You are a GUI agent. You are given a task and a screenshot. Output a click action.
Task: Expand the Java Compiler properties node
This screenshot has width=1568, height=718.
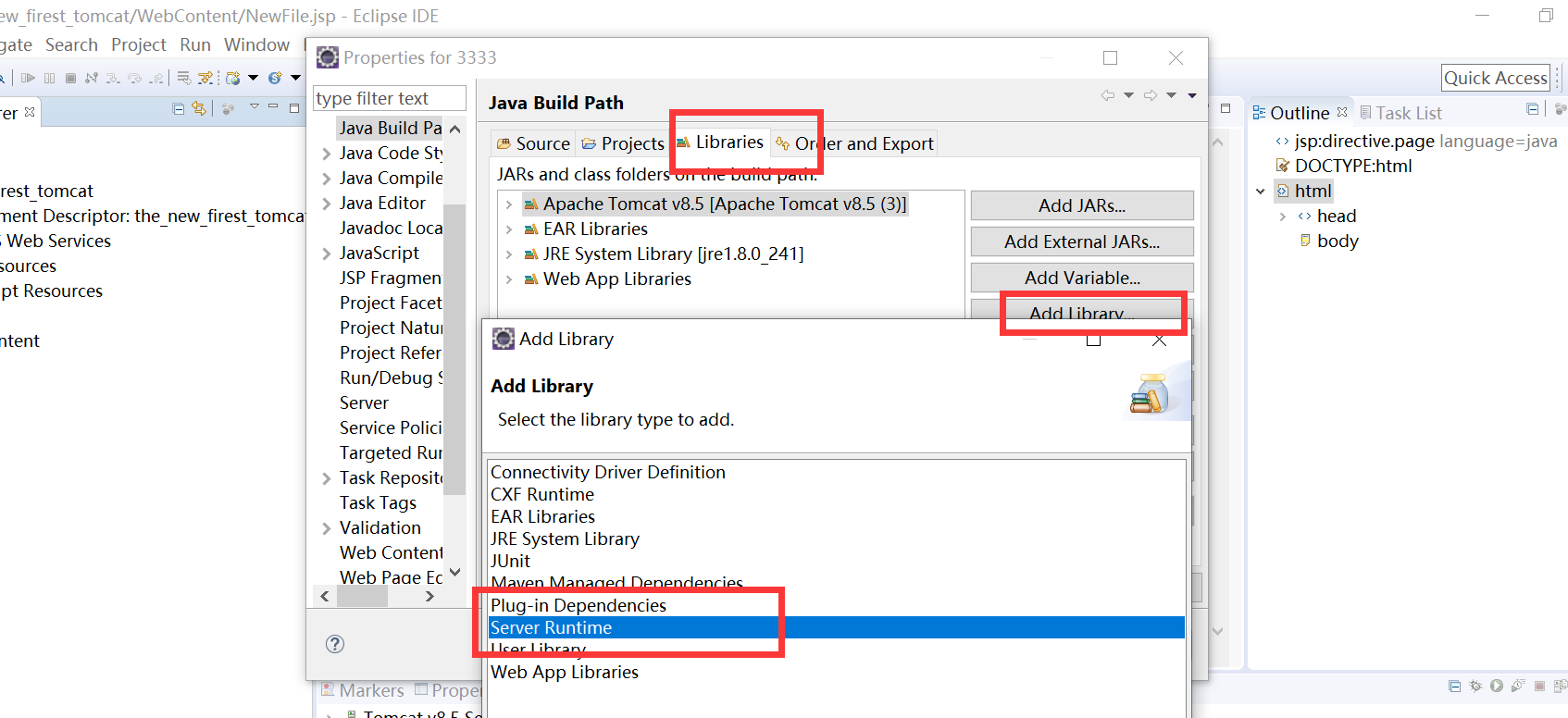point(326,179)
